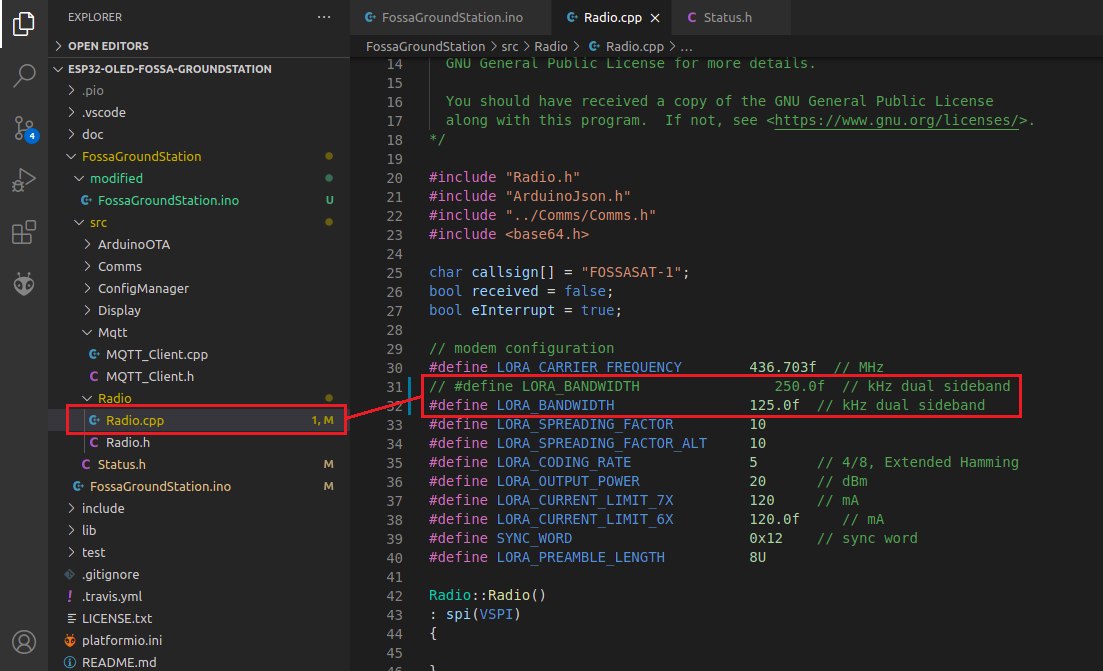Open the Explorer view in activity bar
This screenshot has height=671, width=1103.
(24, 24)
